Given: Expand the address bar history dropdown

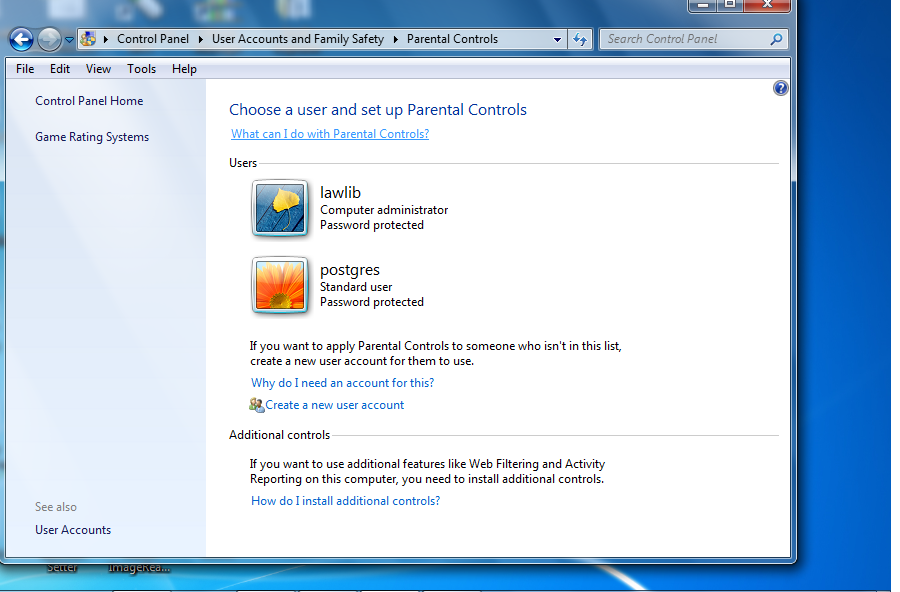Looking at the screenshot, I should point(558,40).
